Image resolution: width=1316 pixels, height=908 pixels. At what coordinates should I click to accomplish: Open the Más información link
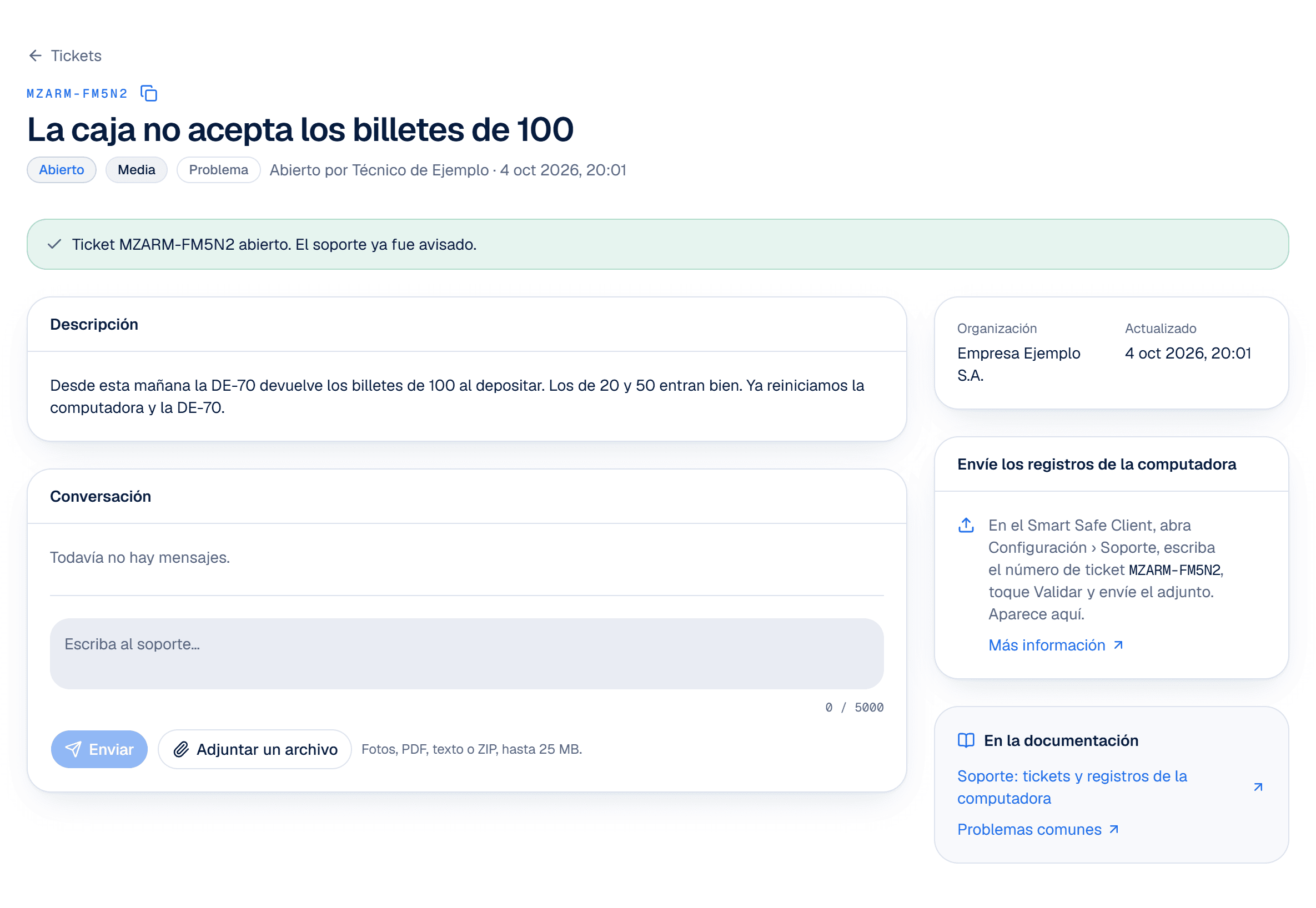coord(1047,645)
